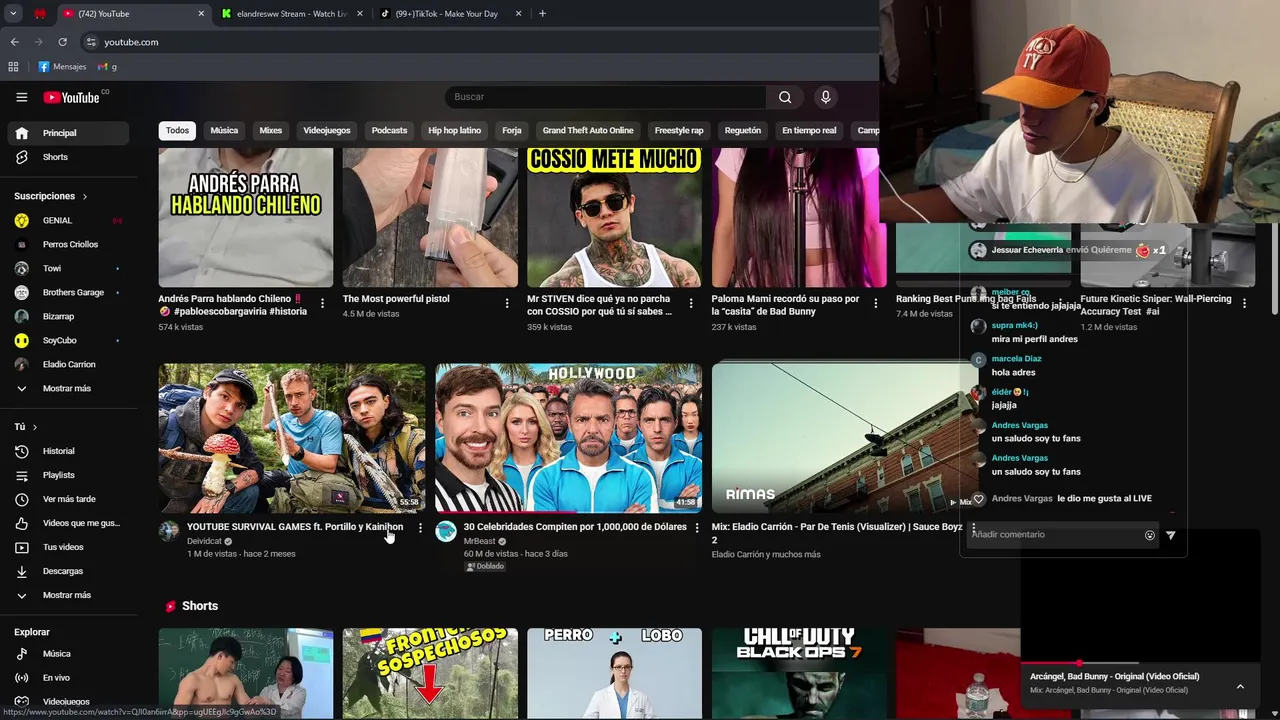The image size is (1280, 720).
Task: Open Historial in sidebar
Action: 68,451
